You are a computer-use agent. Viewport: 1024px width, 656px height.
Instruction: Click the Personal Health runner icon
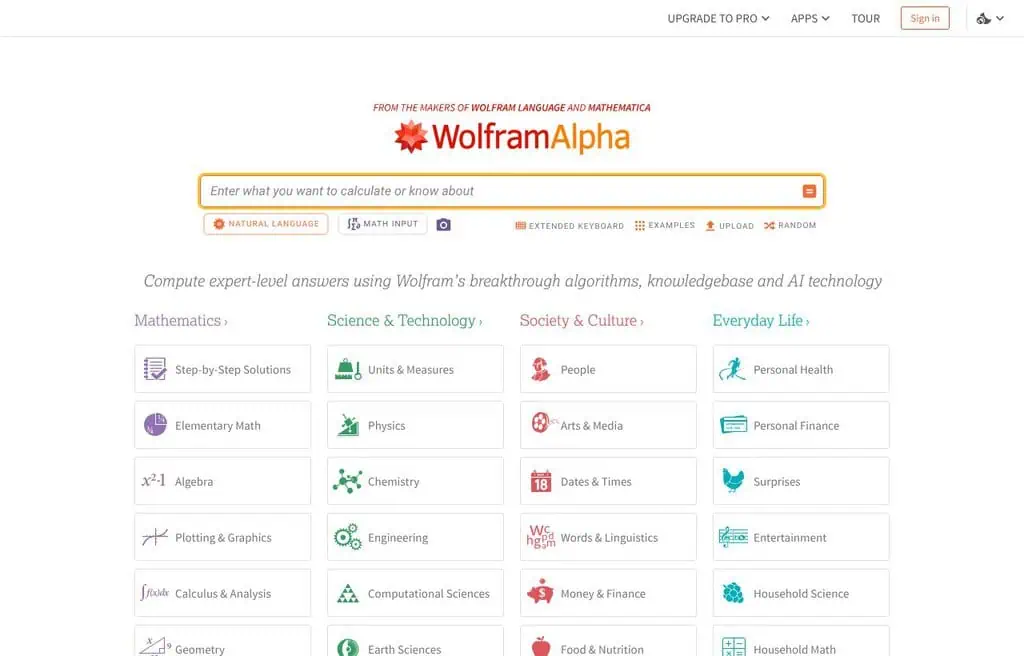[x=733, y=369]
